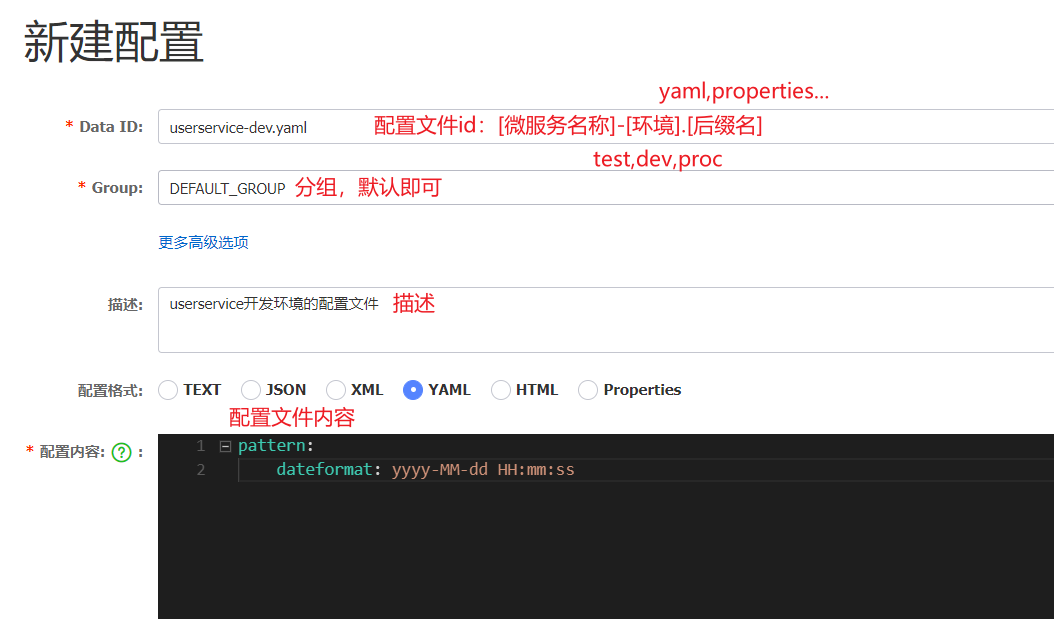The image size is (1054, 619).
Task: Click the help icon beside 配置内容
Action: (x=121, y=452)
